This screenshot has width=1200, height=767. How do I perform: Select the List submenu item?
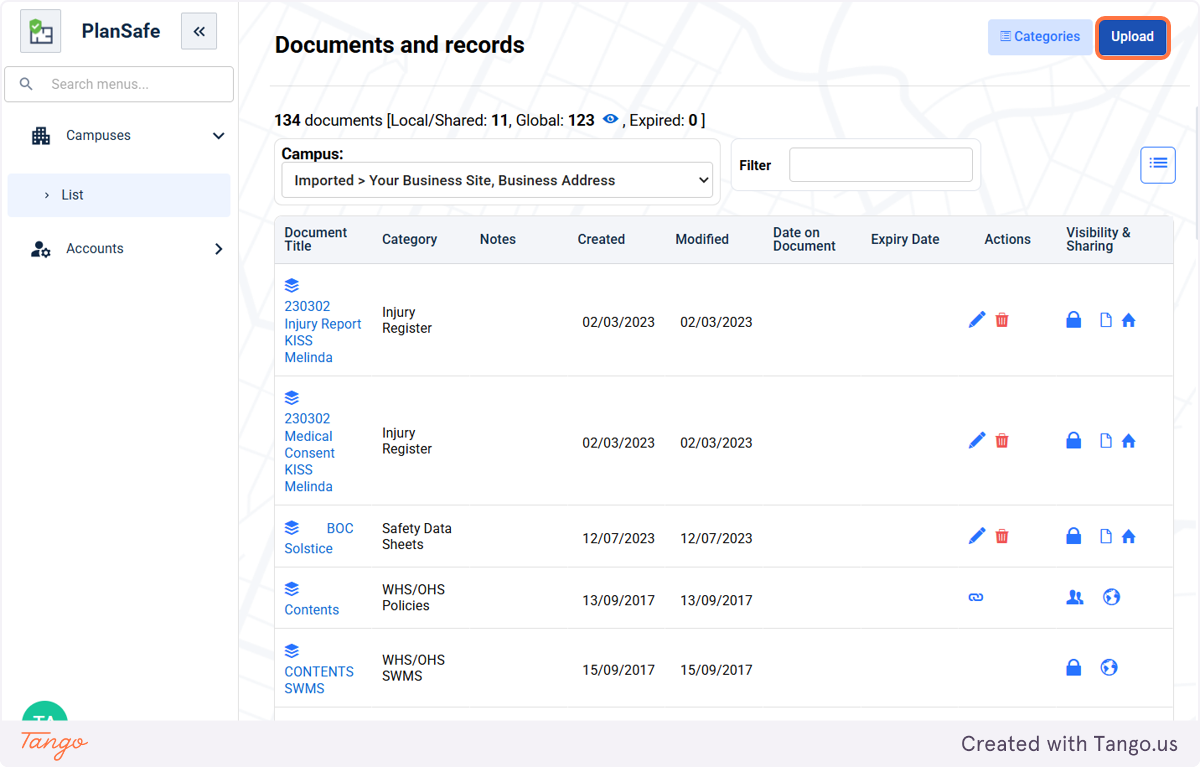pyautogui.click(x=119, y=195)
